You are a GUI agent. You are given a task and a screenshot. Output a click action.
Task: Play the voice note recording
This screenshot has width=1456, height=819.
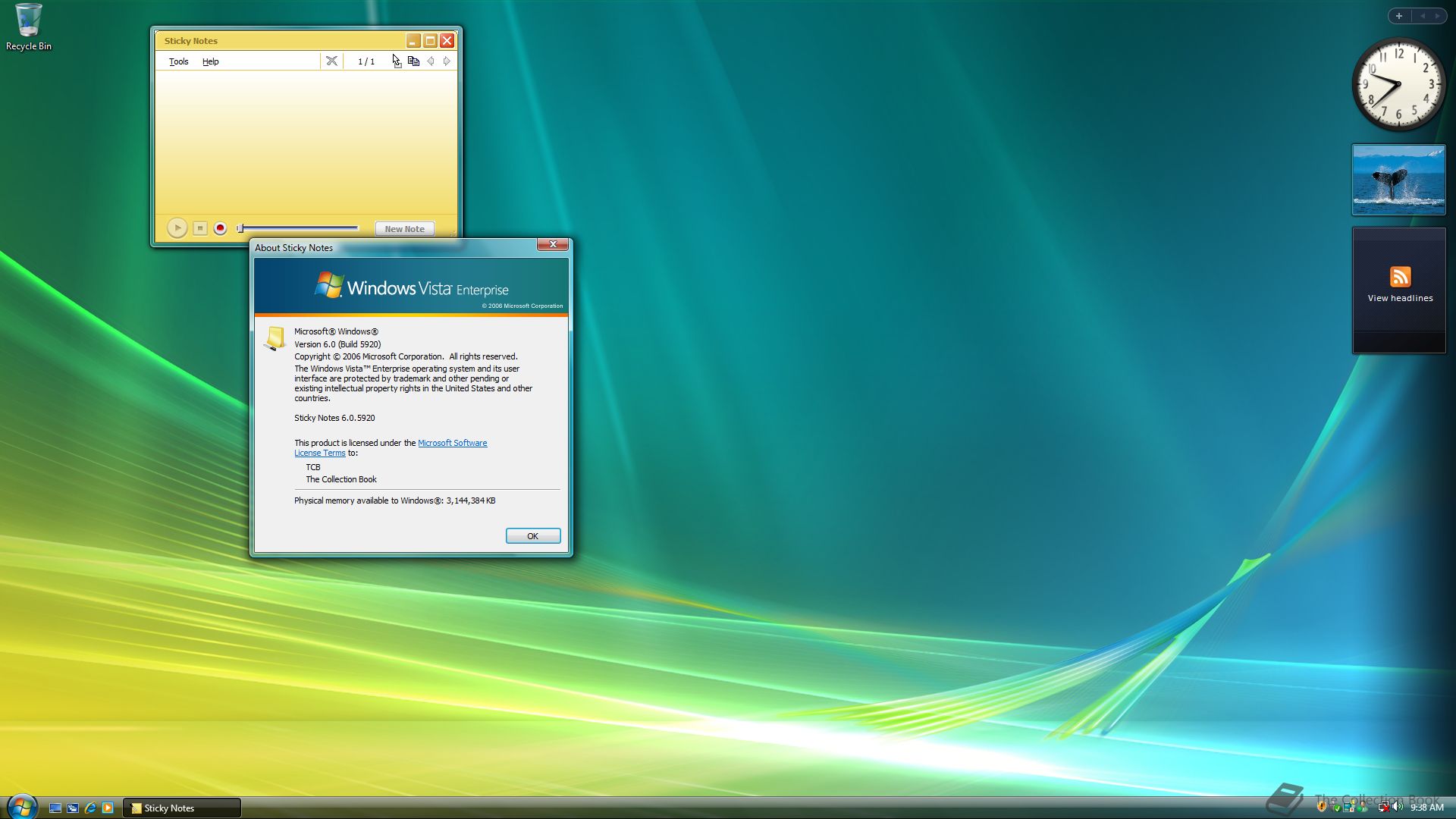pyautogui.click(x=177, y=227)
